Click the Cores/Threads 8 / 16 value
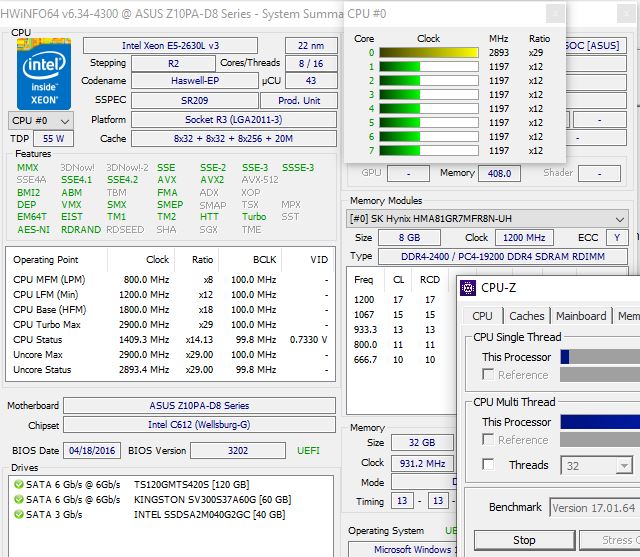 (311, 64)
